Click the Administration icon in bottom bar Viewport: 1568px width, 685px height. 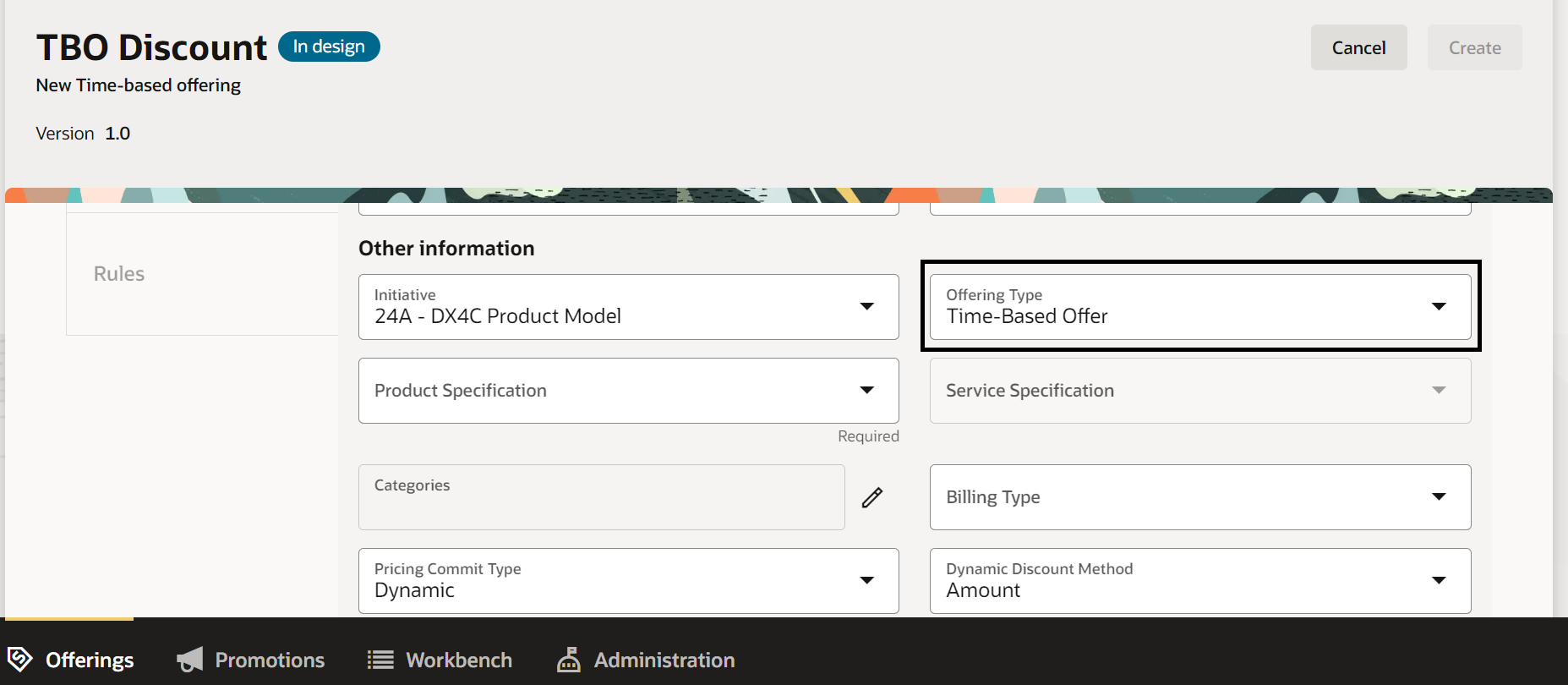pos(569,660)
